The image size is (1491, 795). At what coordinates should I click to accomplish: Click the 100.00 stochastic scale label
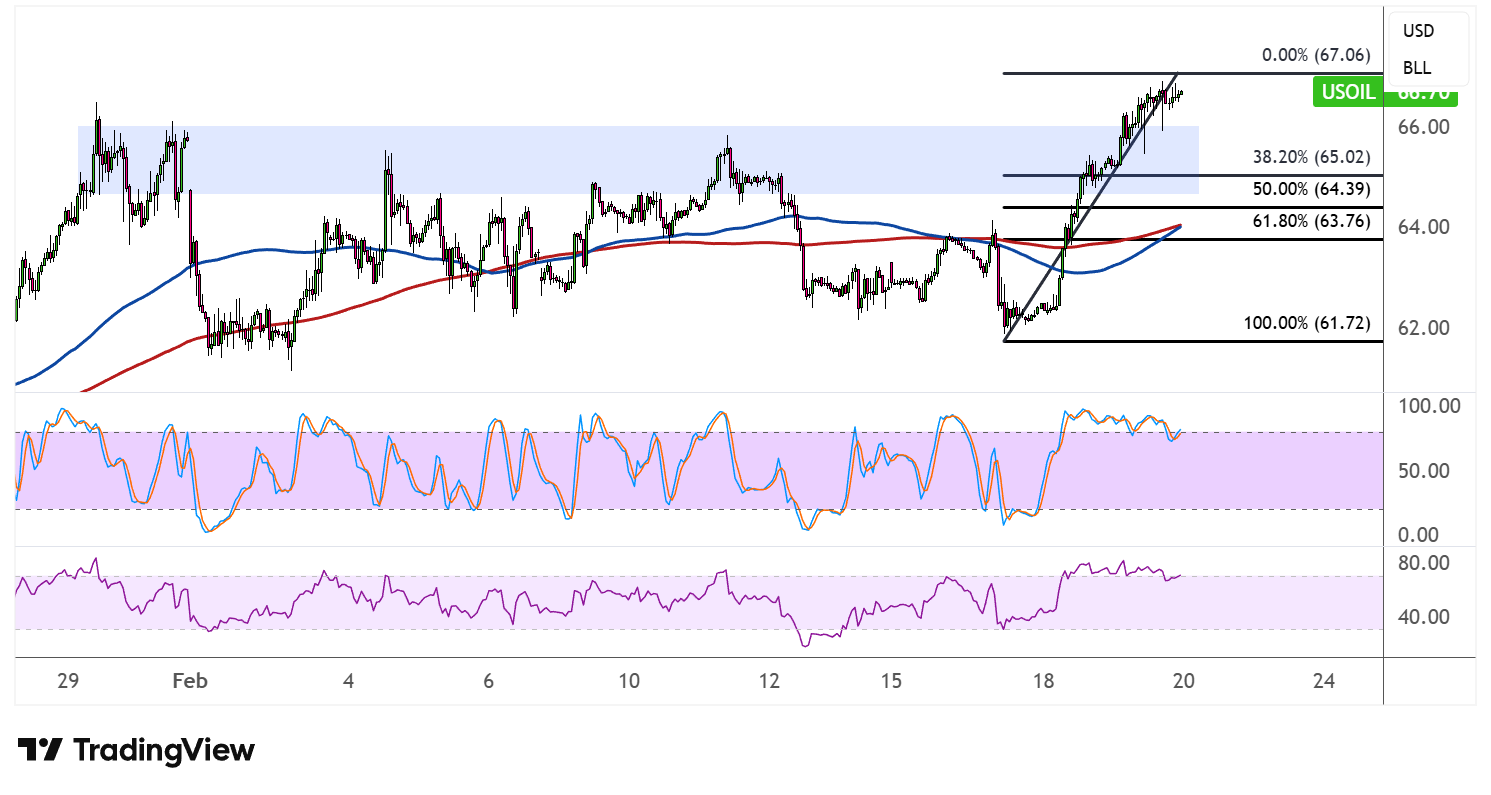[x=1430, y=406]
